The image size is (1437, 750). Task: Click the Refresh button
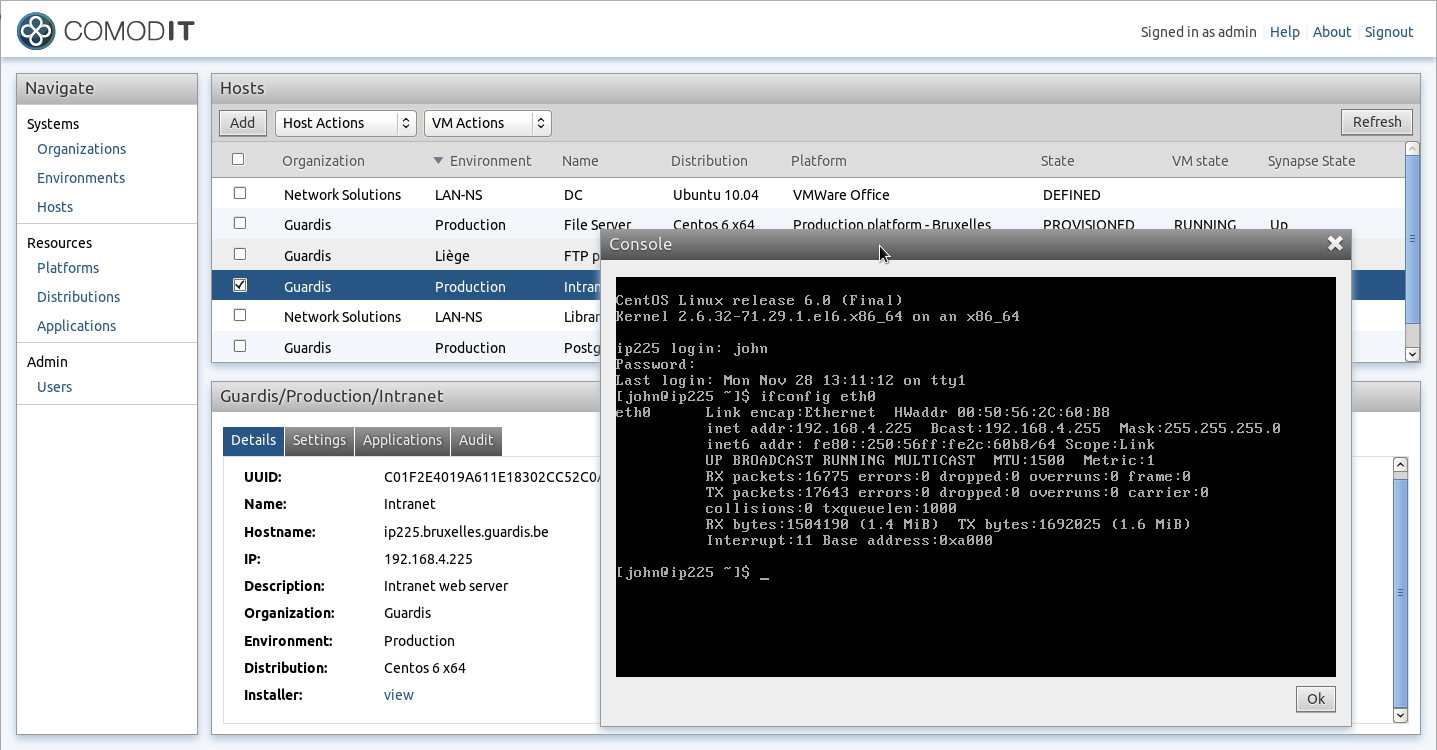pyautogui.click(x=1377, y=122)
